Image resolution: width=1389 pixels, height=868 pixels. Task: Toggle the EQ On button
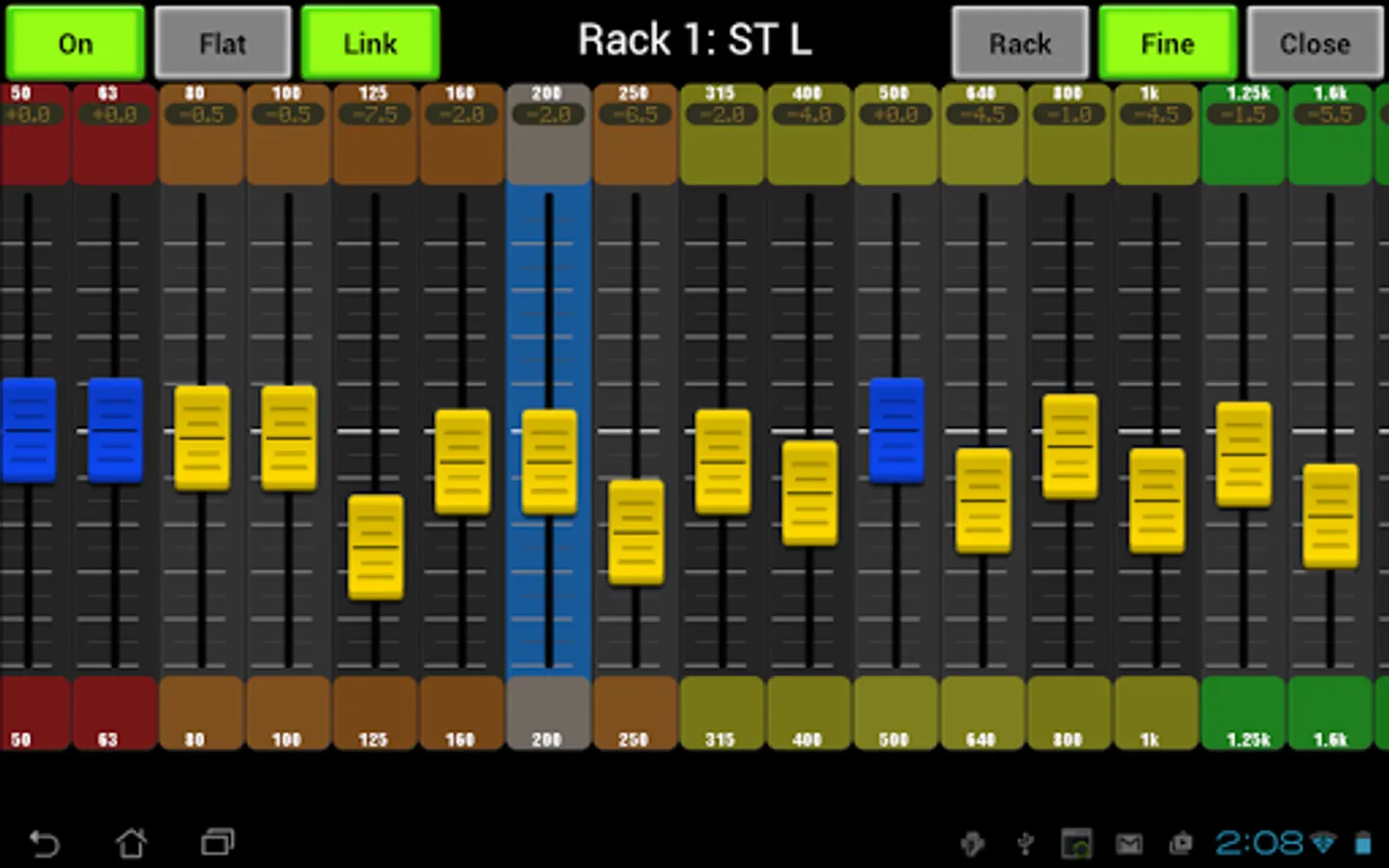coord(75,42)
